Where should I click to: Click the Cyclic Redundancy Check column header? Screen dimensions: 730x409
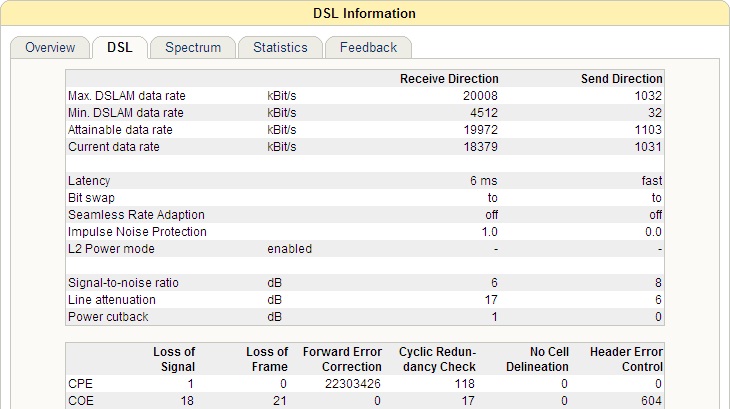[x=437, y=359]
